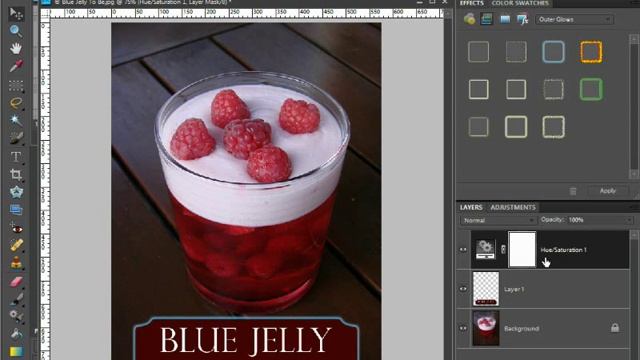Viewport: 640px width, 360px height.
Task: Select the Layer 1 thumbnail
Action: [x=486, y=289]
